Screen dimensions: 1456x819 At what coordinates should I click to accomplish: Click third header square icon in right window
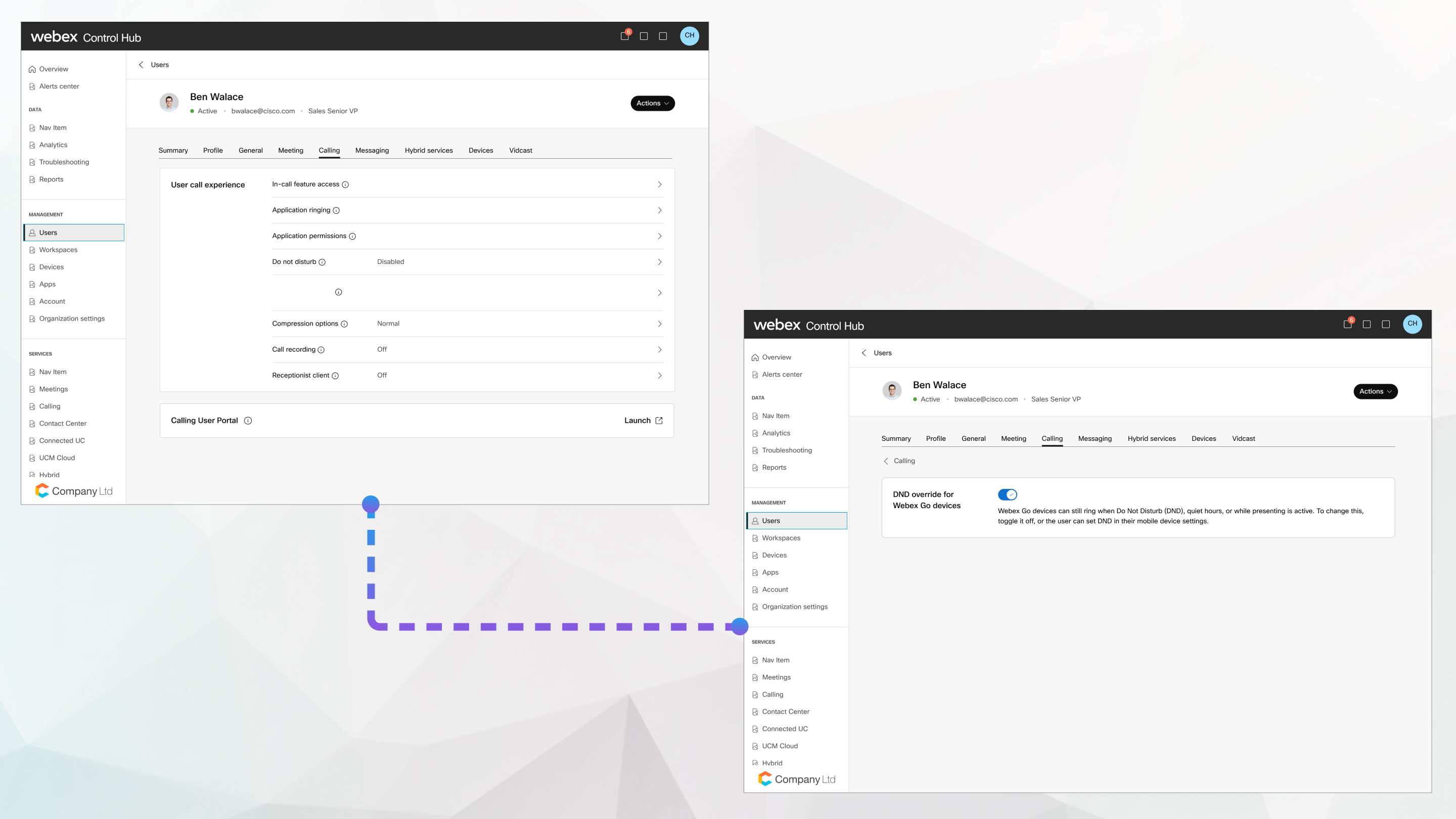point(1386,325)
